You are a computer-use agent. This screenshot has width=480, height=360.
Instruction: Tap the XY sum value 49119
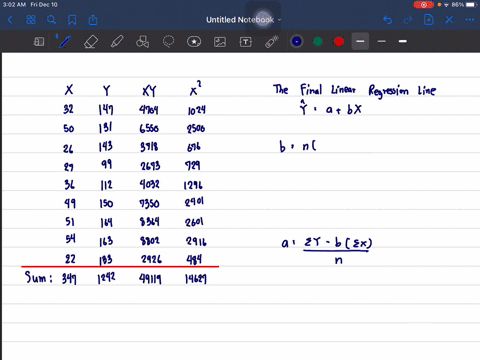150,279
